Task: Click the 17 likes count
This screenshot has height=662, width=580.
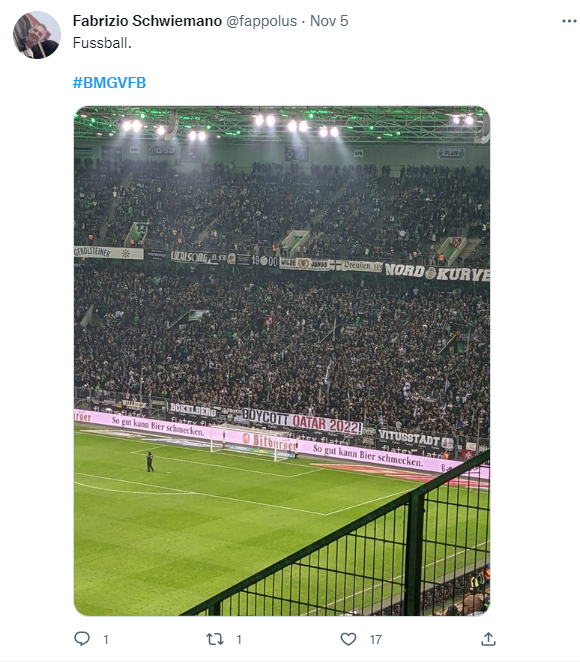Action: pyautogui.click(x=376, y=639)
